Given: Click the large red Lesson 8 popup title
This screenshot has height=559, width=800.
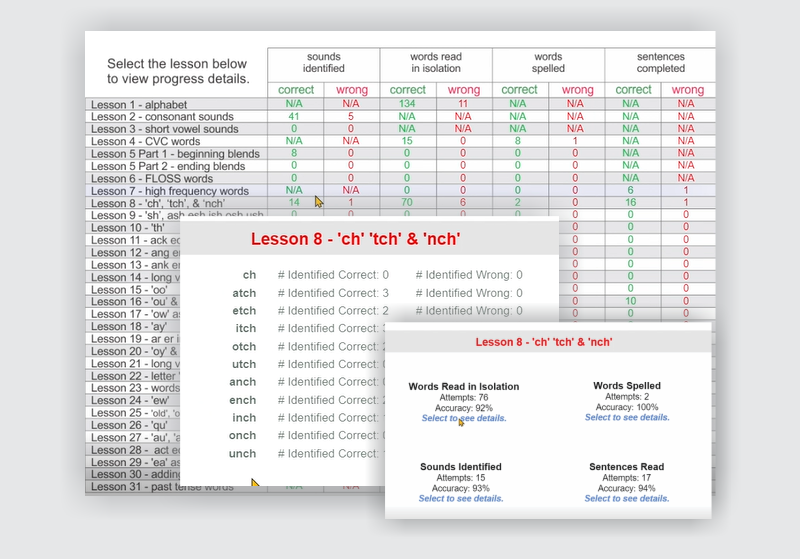Looking at the screenshot, I should pyautogui.click(x=356, y=239).
